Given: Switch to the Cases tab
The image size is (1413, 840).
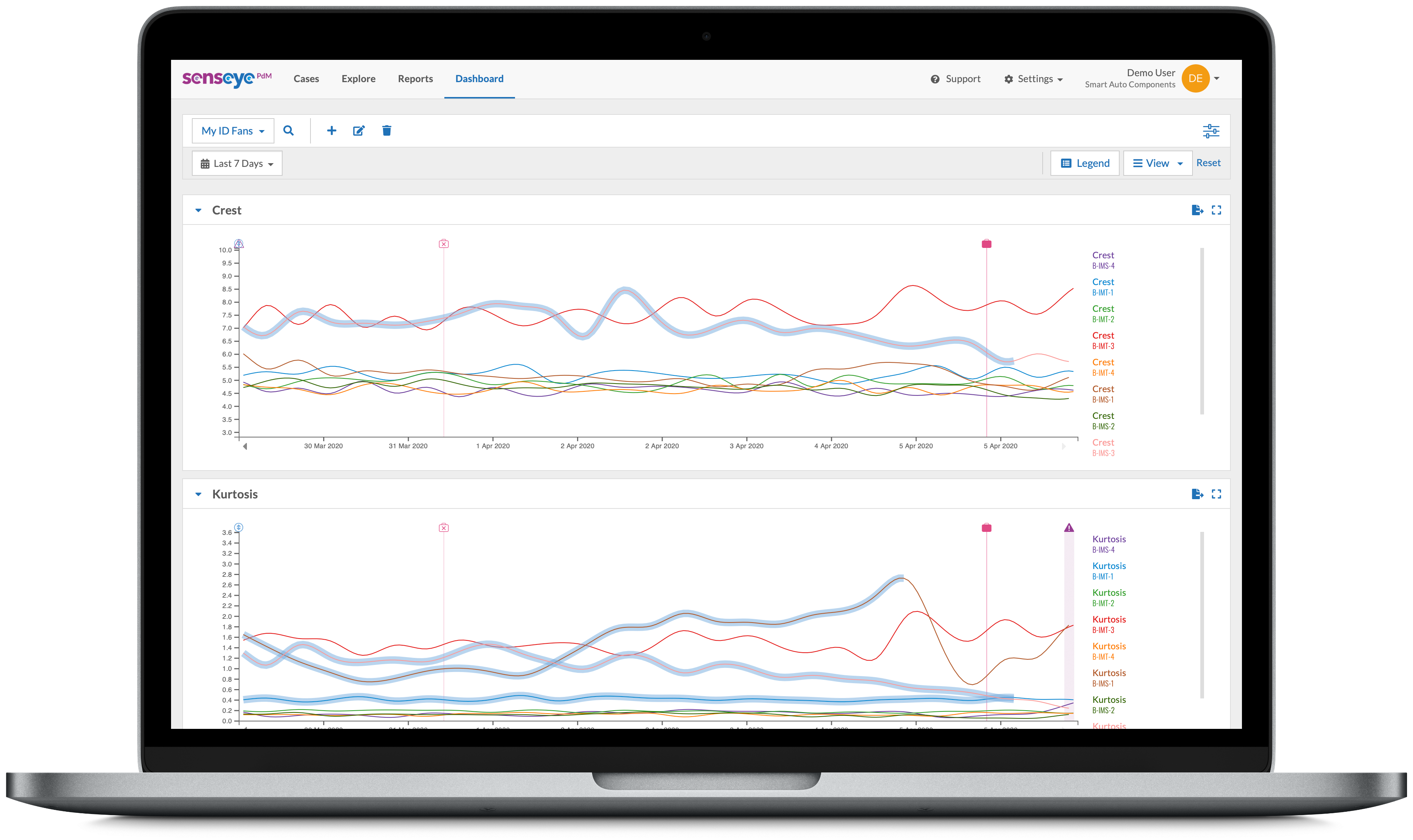Looking at the screenshot, I should [306, 79].
